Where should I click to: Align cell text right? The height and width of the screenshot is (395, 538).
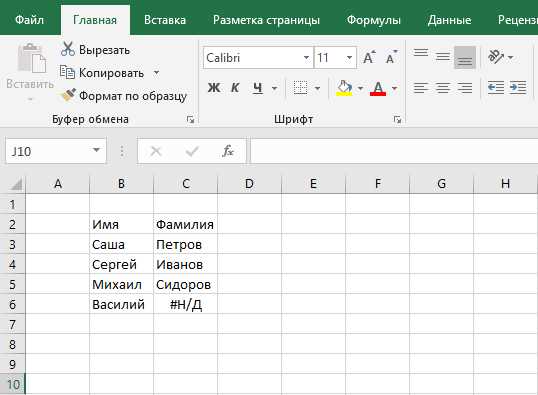[x=465, y=88]
